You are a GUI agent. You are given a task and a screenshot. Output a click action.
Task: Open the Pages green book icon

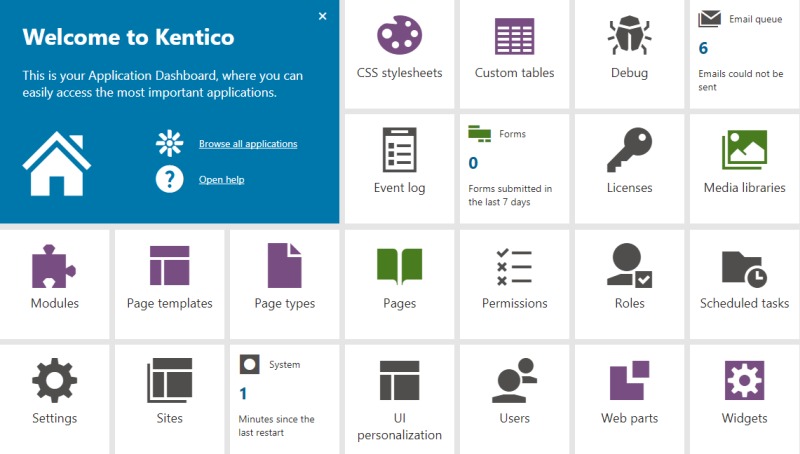coord(399,266)
